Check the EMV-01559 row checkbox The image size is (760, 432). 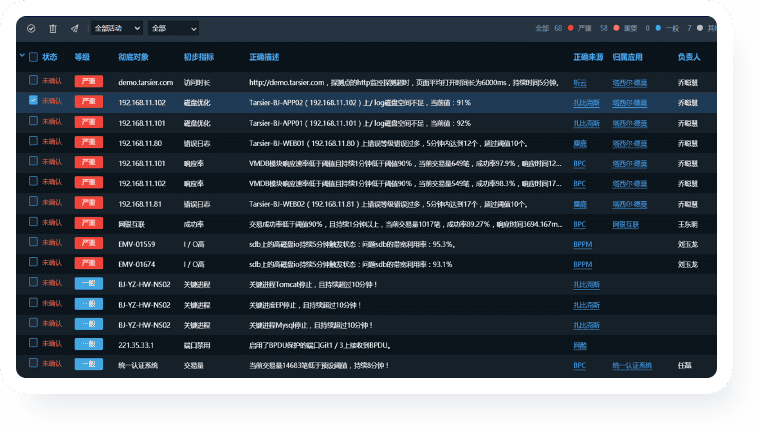pos(33,241)
